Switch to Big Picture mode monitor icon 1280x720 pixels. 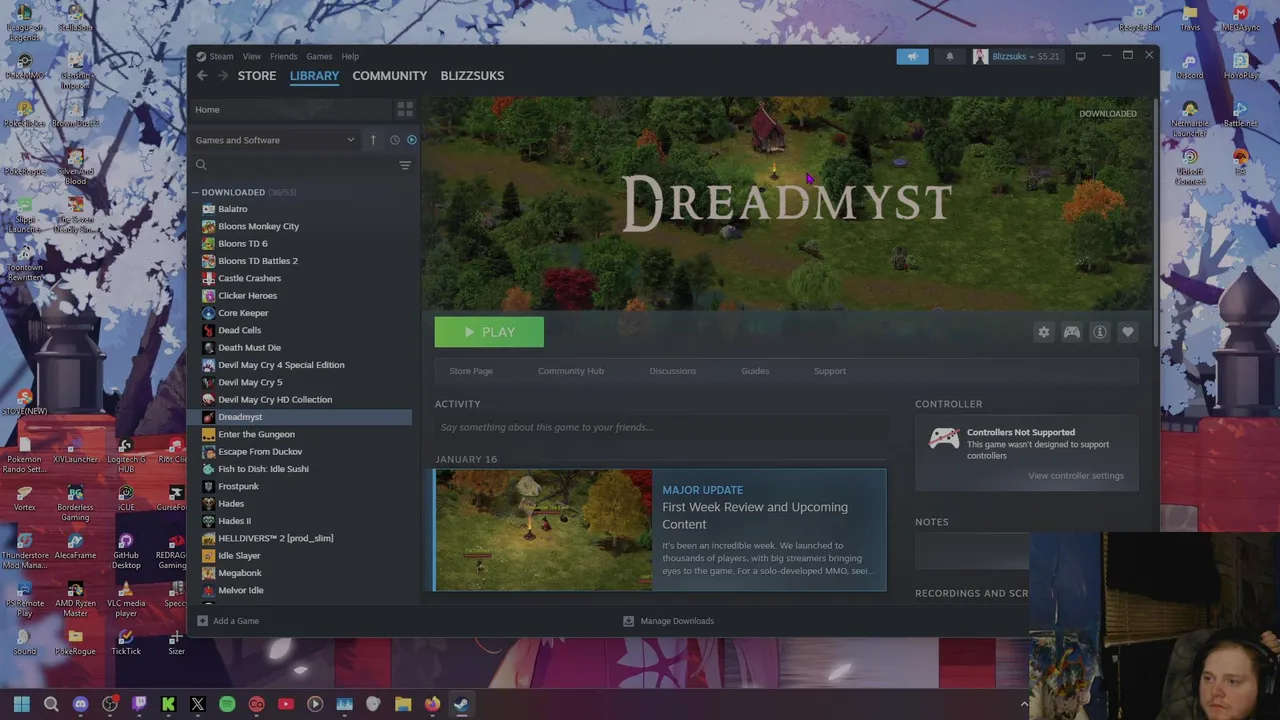pyautogui.click(x=1080, y=56)
